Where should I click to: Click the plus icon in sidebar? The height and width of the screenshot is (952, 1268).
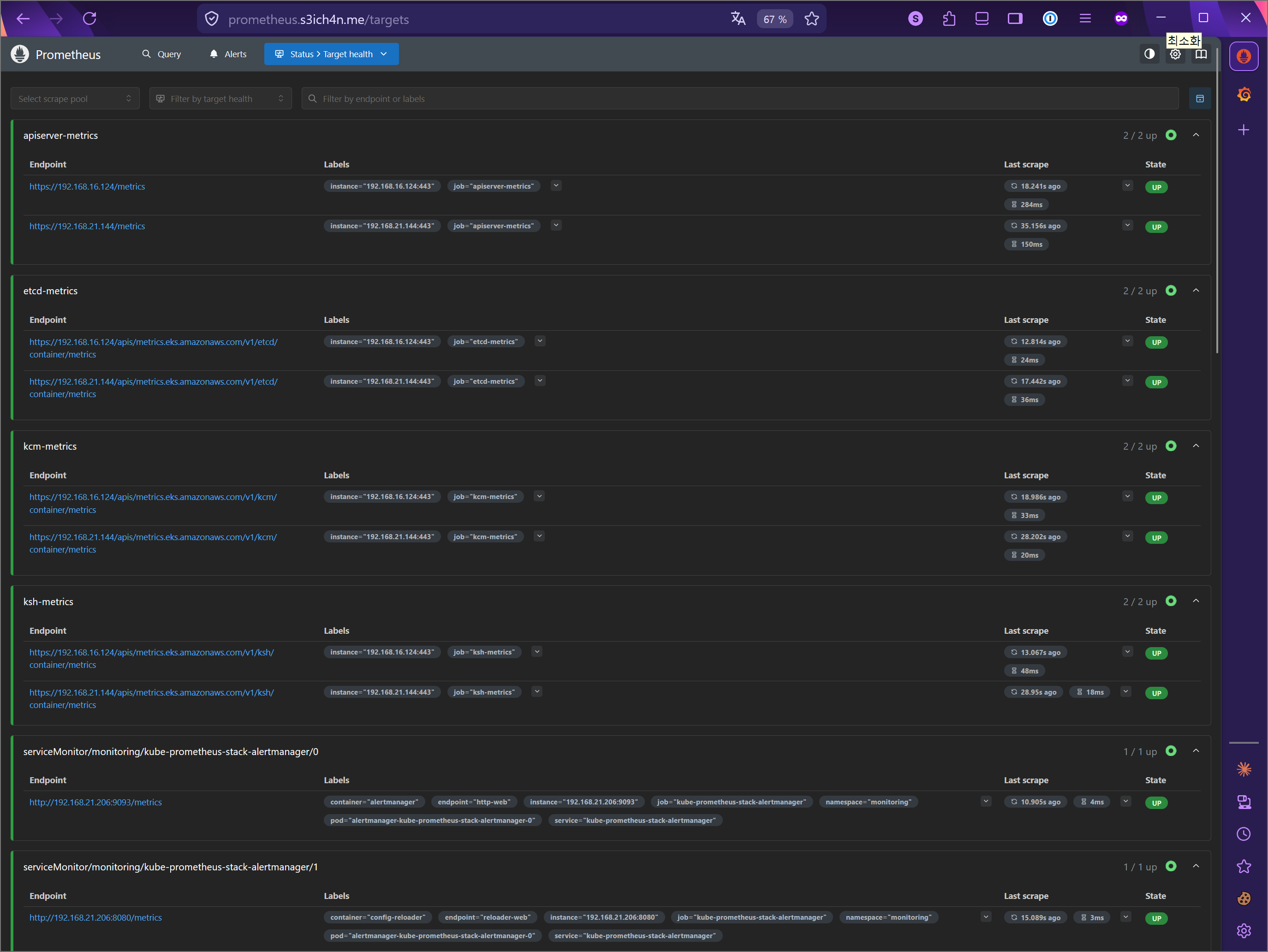(1244, 130)
